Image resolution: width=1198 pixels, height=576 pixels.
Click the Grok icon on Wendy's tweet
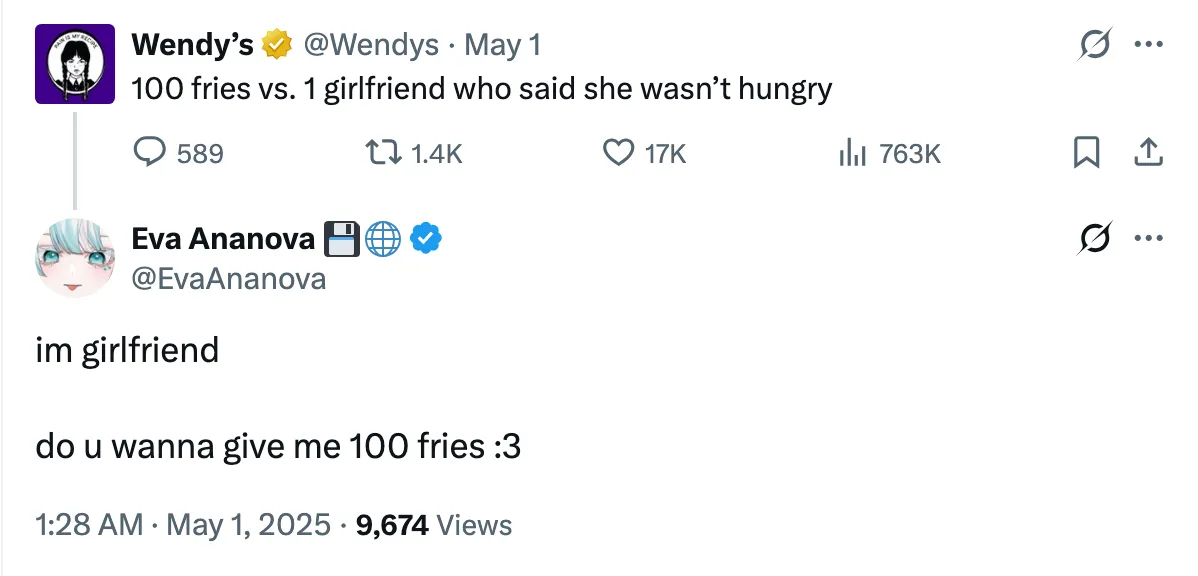1096,44
